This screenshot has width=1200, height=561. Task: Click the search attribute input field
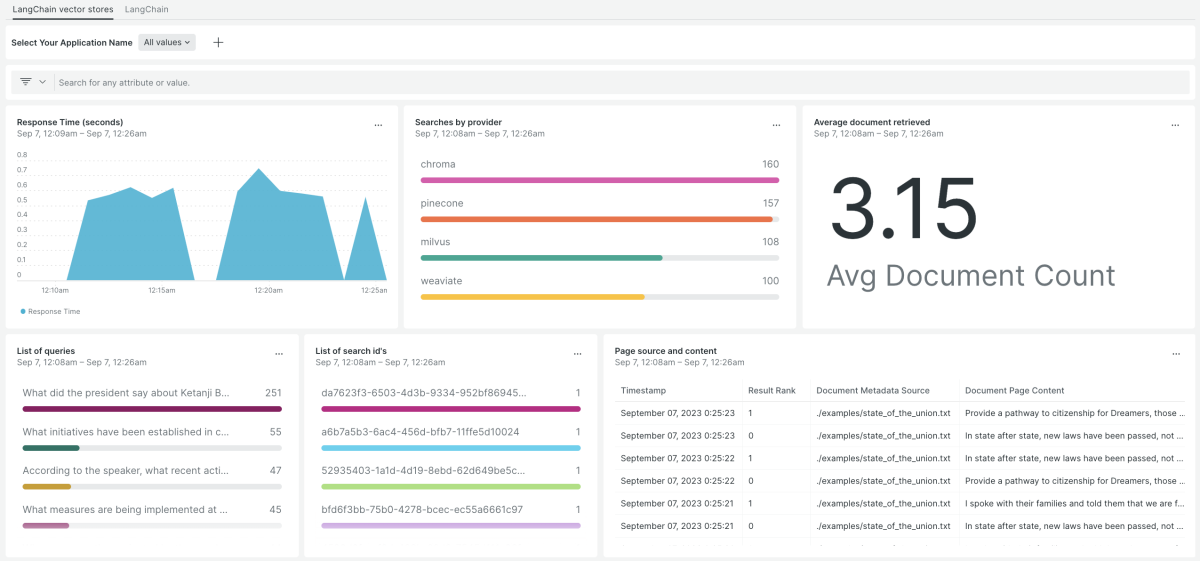pos(600,82)
